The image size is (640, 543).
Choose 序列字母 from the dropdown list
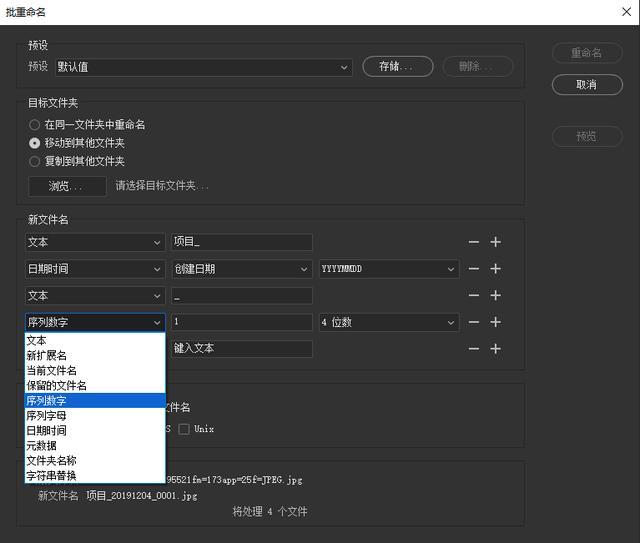pos(95,416)
